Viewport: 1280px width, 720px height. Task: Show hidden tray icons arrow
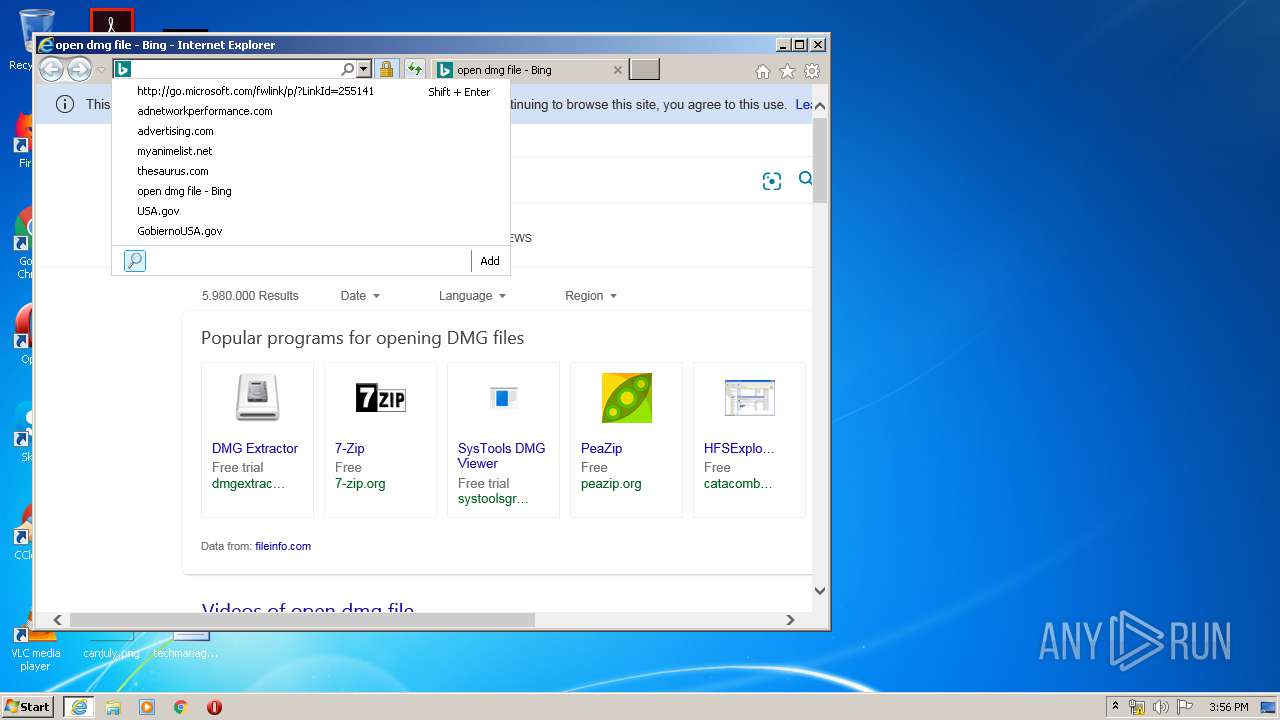(1116, 707)
